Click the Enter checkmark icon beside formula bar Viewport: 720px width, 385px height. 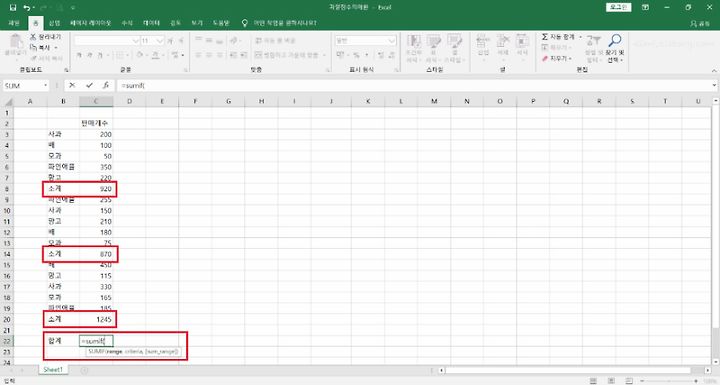[89, 85]
